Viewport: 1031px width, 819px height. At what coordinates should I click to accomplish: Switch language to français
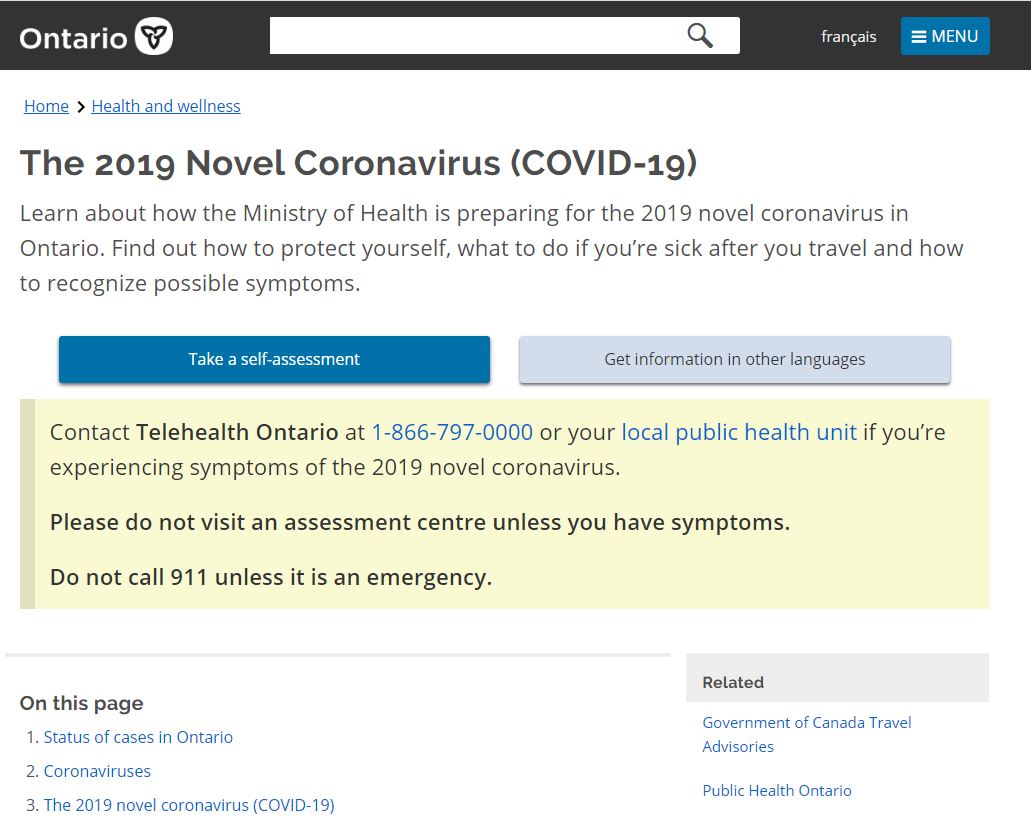click(x=848, y=37)
